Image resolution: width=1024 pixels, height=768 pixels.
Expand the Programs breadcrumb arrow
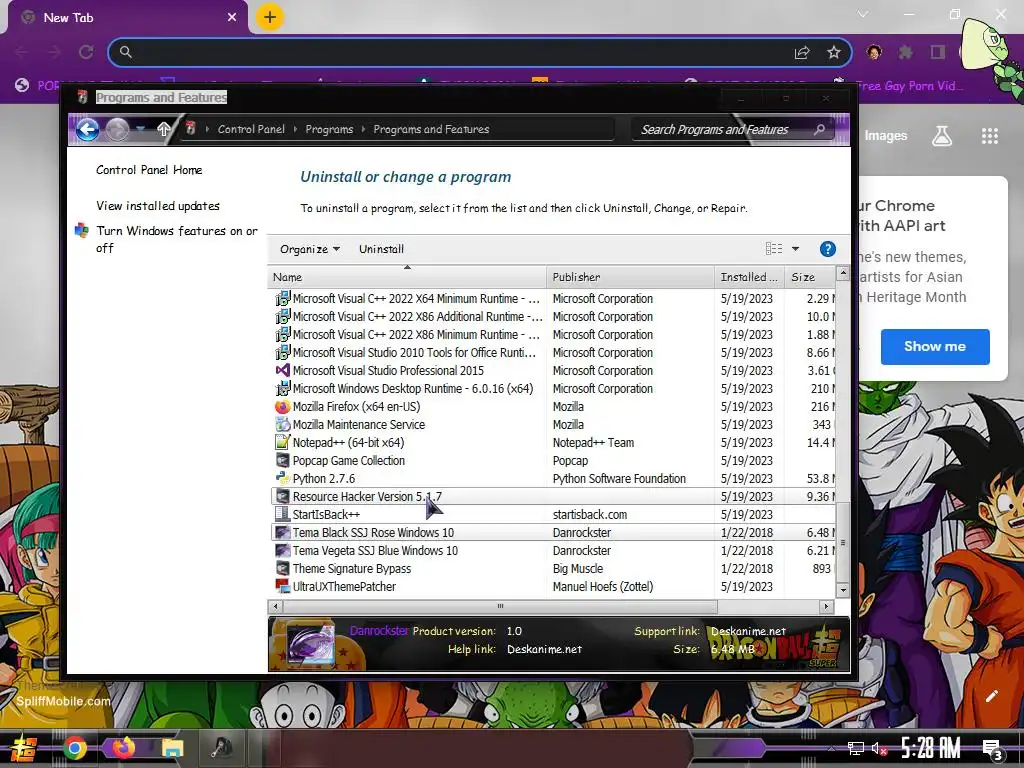click(363, 129)
